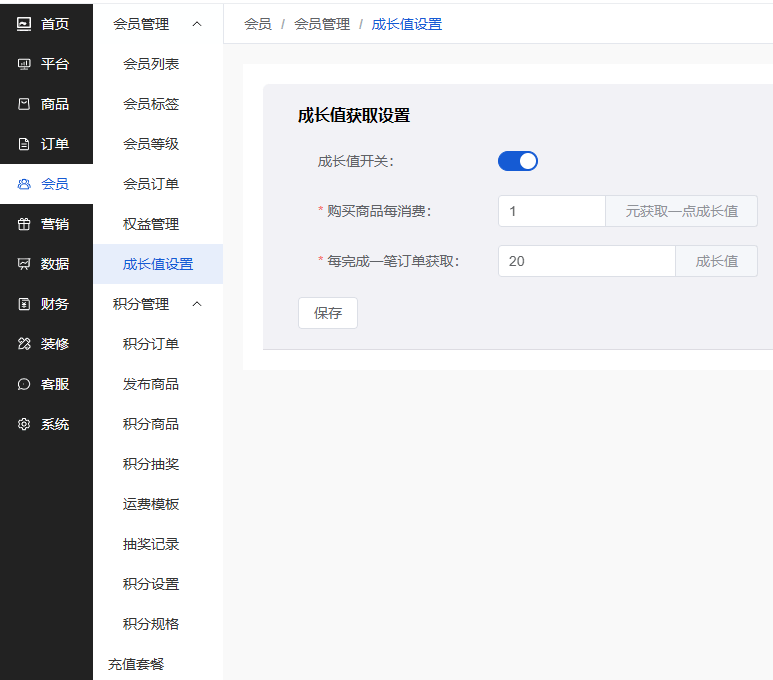Image resolution: width=773 pixels, height=680 pixels.
Task: Select 成长值设置 menu item
Action: tap(158, 264)
